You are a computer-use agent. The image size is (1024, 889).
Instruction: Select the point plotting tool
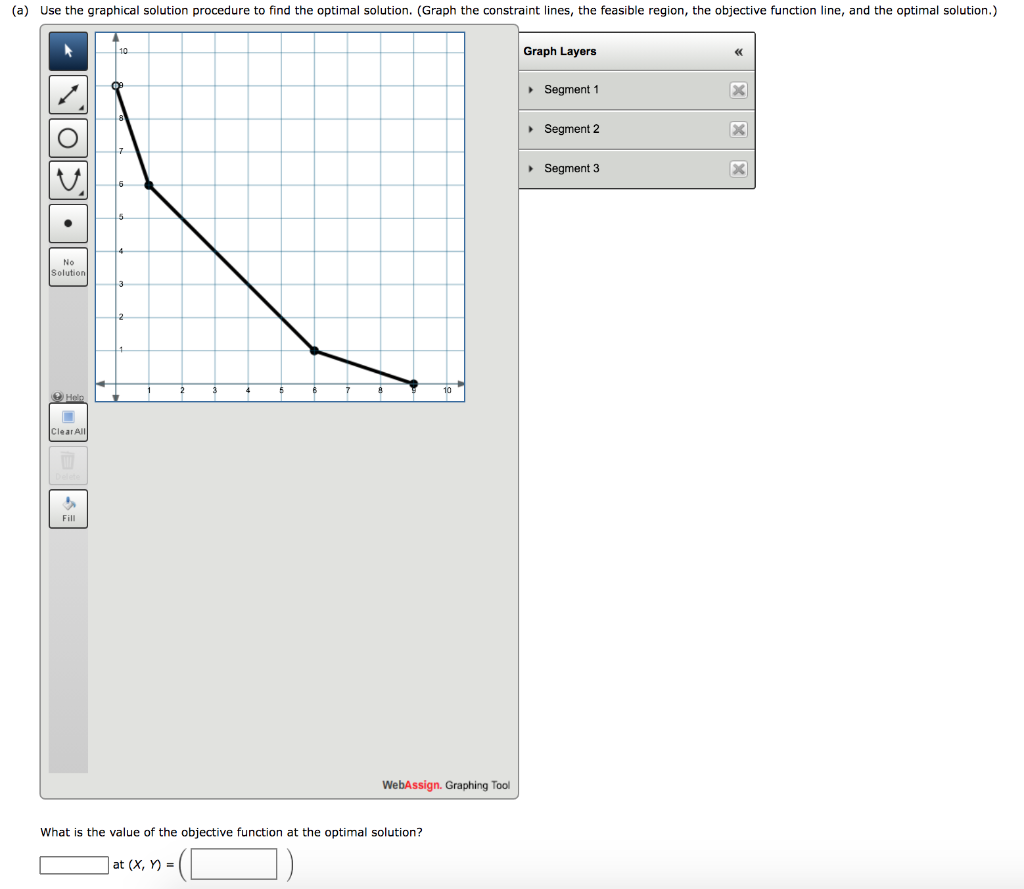pyautogui.click(x=67, y=222)
